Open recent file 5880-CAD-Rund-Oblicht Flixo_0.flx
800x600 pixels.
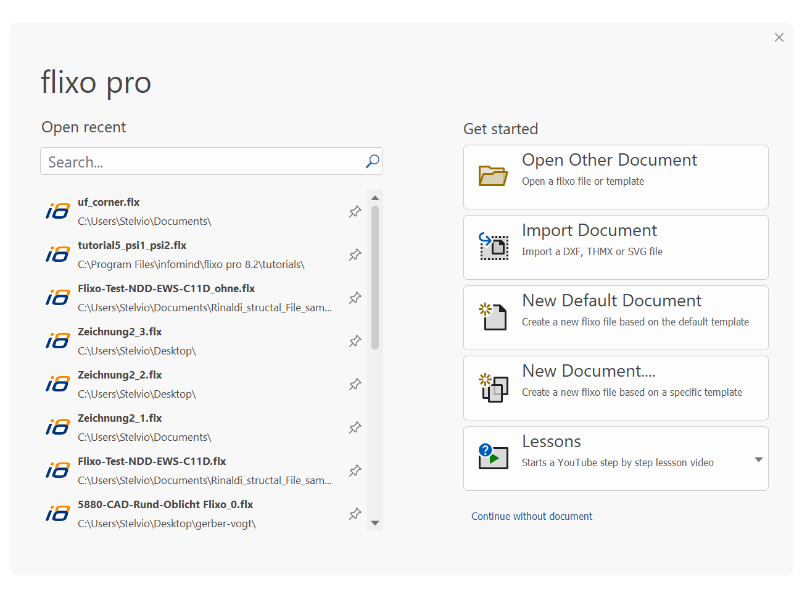[204, 514]
